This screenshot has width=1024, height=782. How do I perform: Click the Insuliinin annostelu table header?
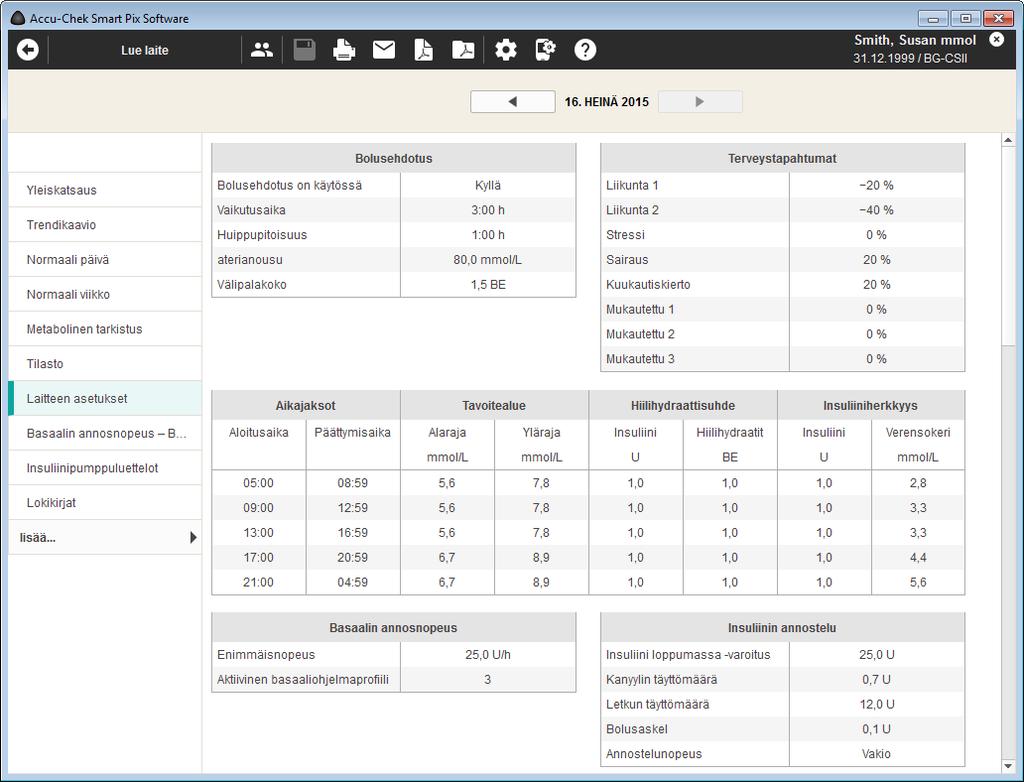(x=782, y=628)
